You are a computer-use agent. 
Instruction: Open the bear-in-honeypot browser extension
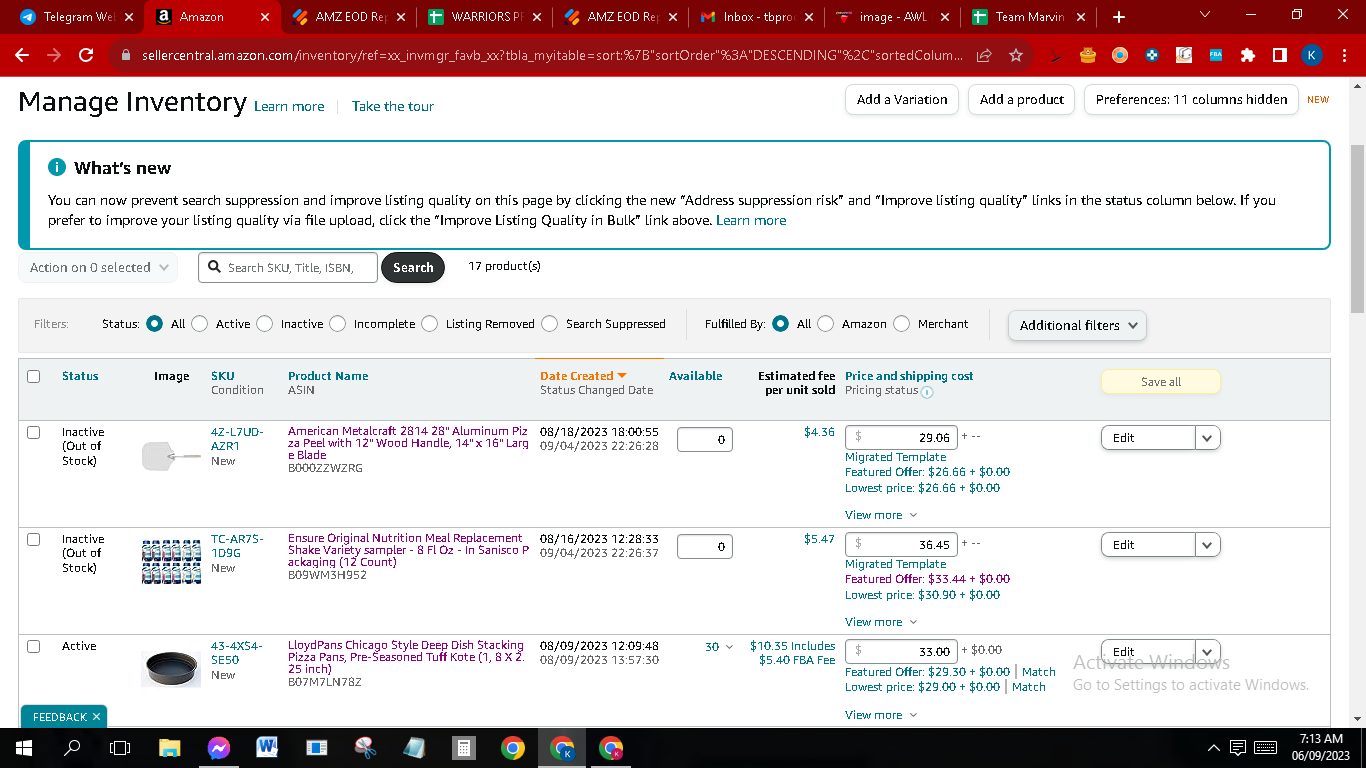click(x=1088, y=56)
